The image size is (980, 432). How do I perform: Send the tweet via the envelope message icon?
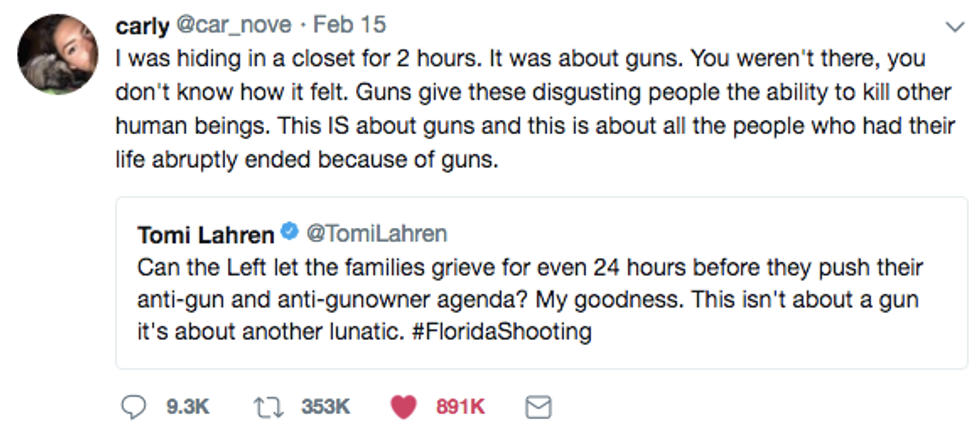point(538,407)
